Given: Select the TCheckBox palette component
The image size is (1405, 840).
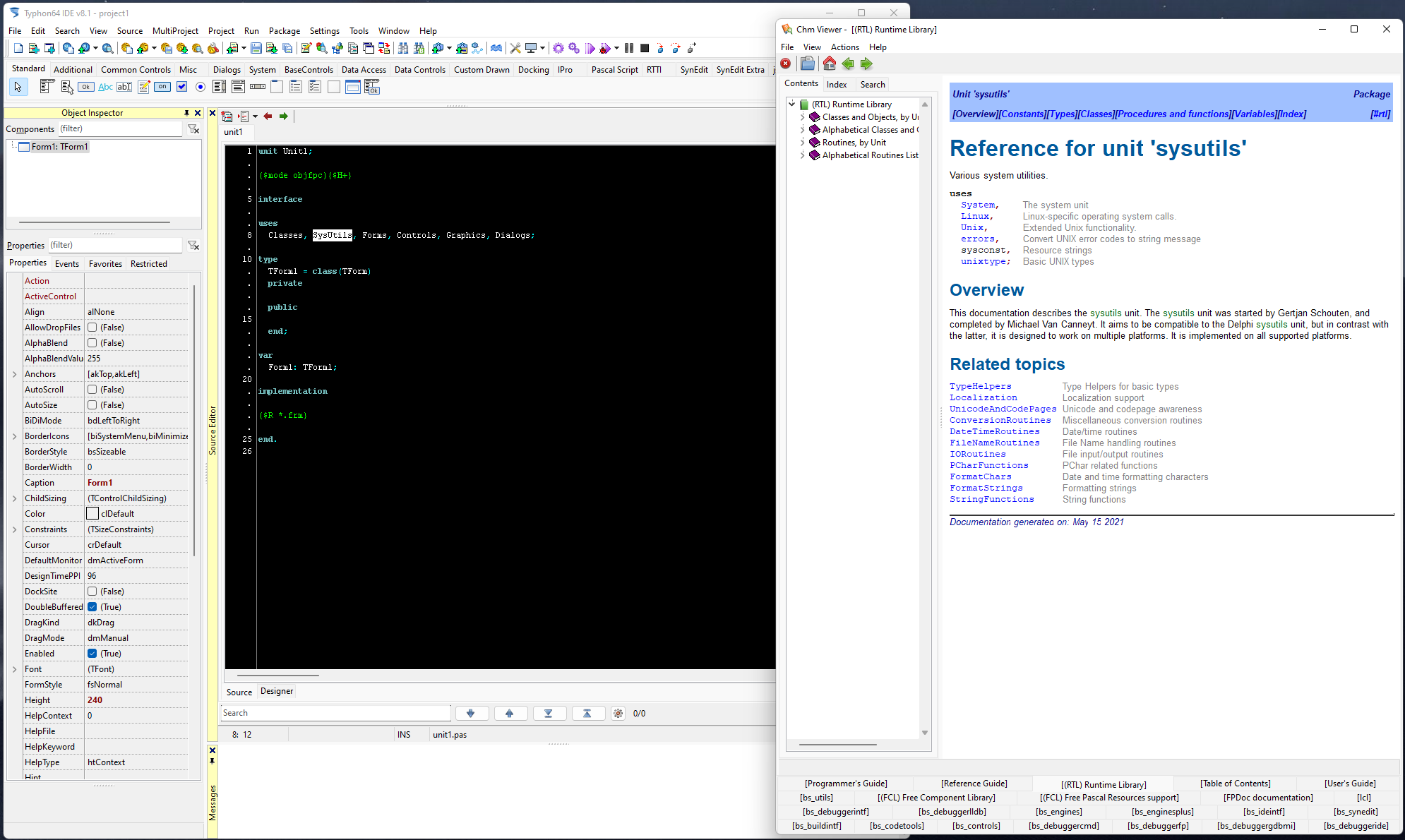Looking at the screenshot, I should [181, 87].
